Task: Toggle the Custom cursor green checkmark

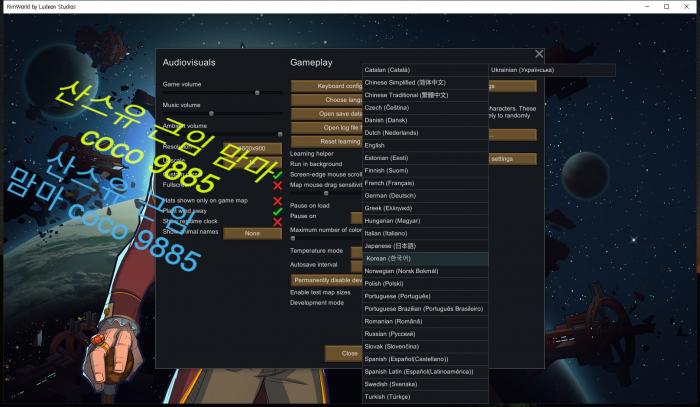Action: click(278, 174)
